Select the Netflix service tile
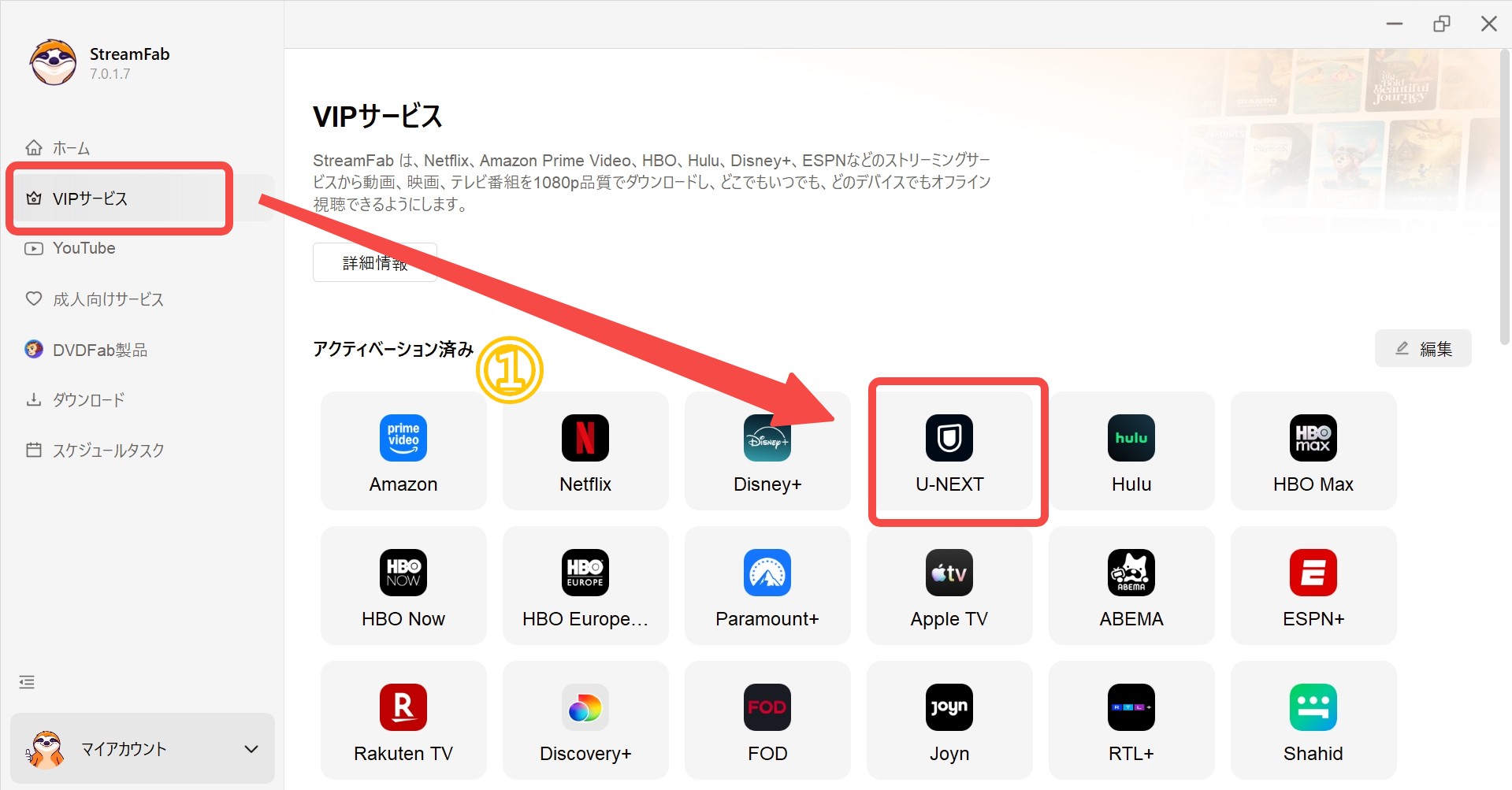The height and width of the screenshot is (790, 1512). click(585, 451)
